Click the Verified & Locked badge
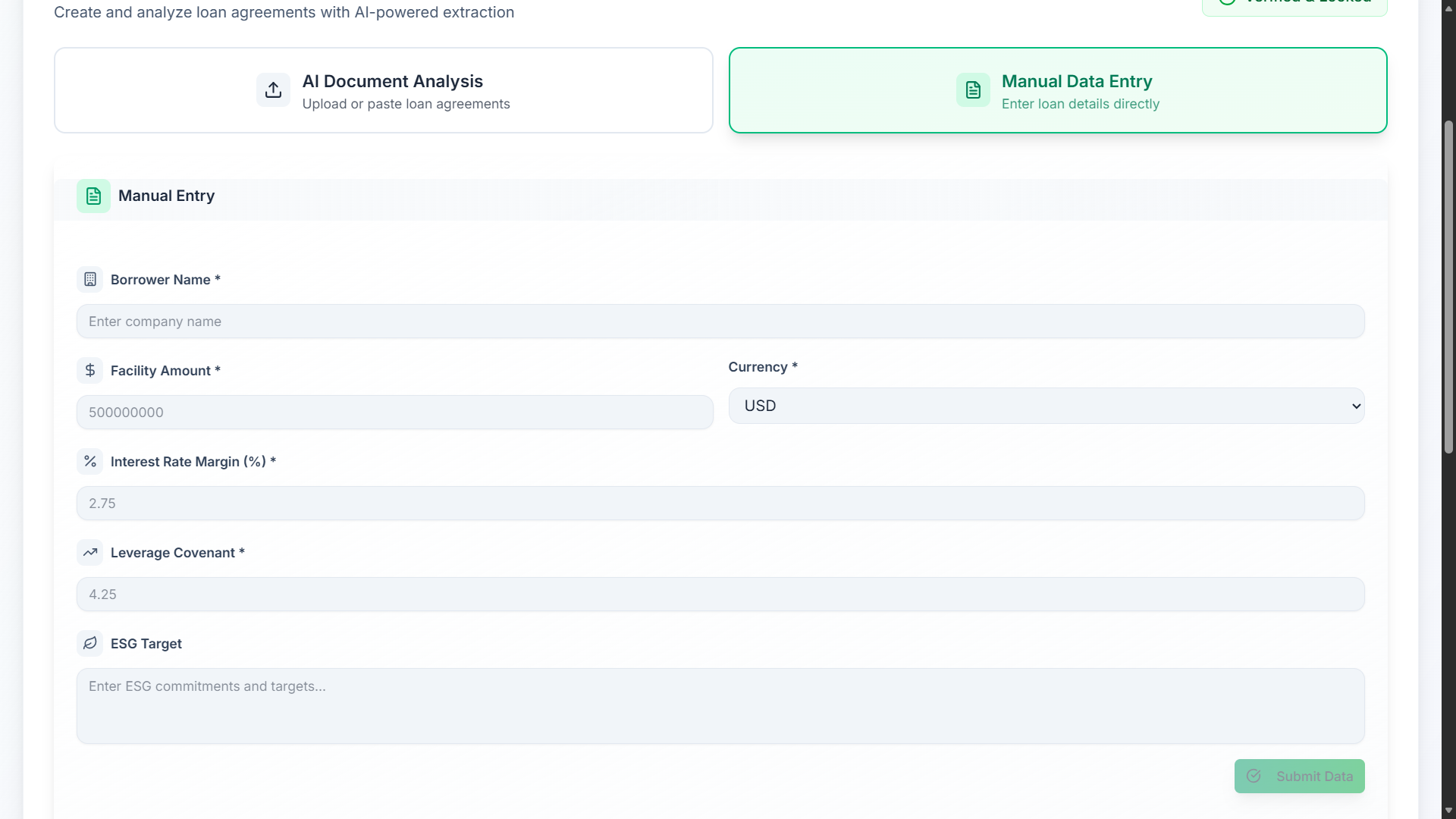The width and height of the screenshot is (1456, 819). (1294, 5)
